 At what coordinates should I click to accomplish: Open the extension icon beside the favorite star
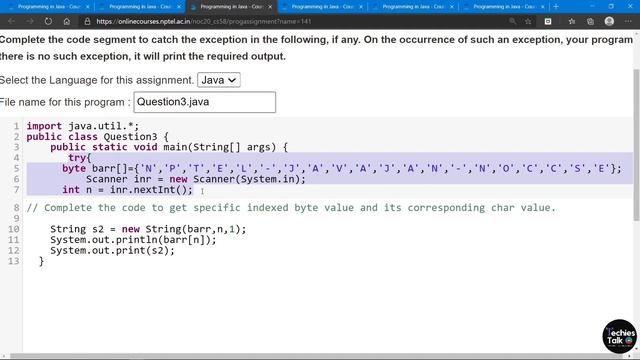[548, 21]
